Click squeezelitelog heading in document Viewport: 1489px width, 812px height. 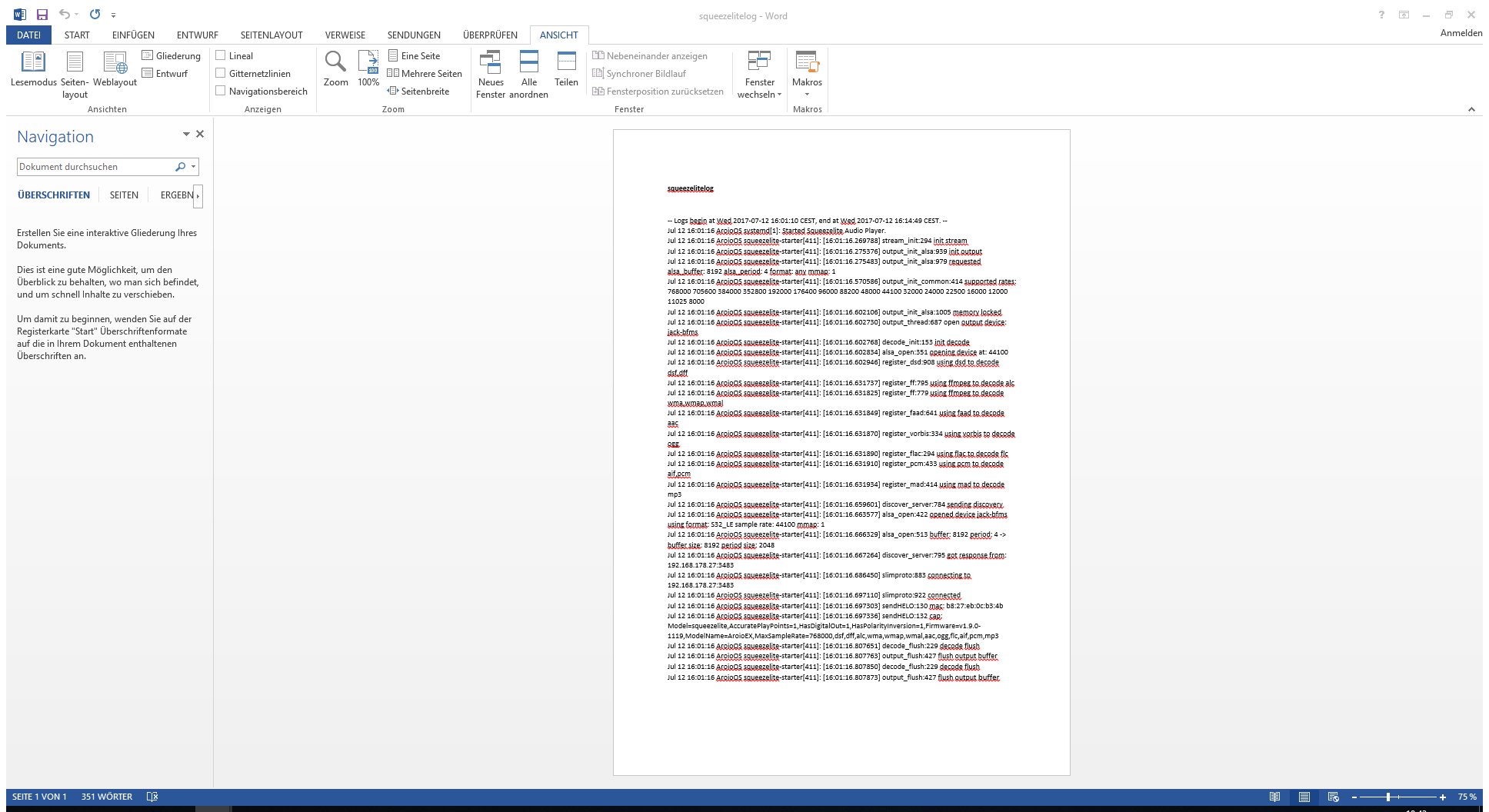tap(690, 188)
